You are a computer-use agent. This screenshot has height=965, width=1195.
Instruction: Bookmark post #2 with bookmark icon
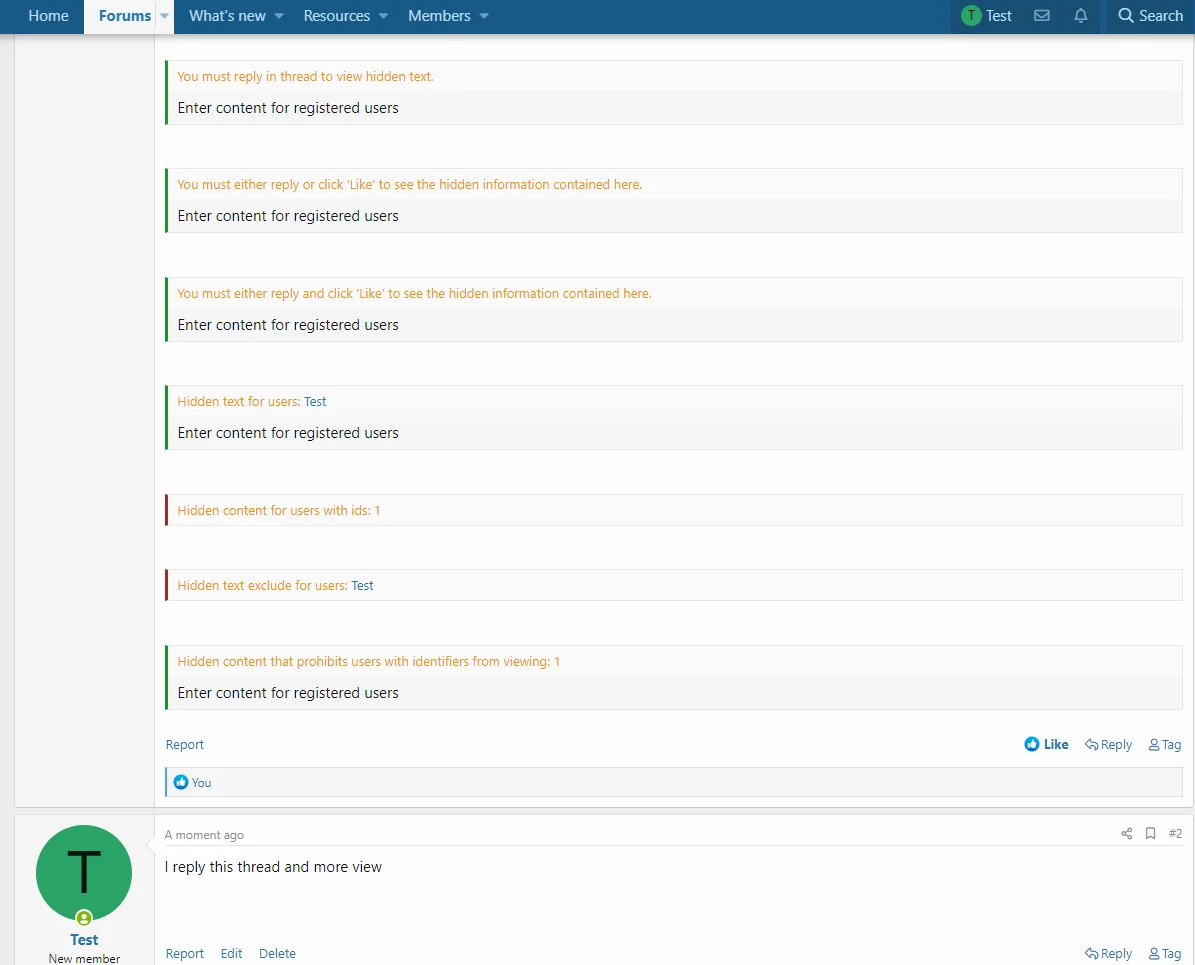pos(1150,834)
